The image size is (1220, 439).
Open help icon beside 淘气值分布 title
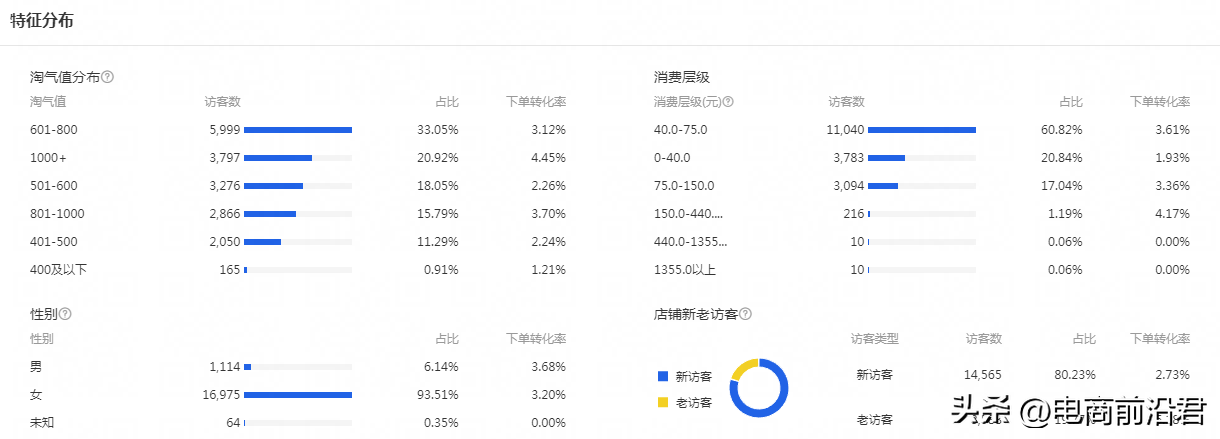[x=107, y=77]
